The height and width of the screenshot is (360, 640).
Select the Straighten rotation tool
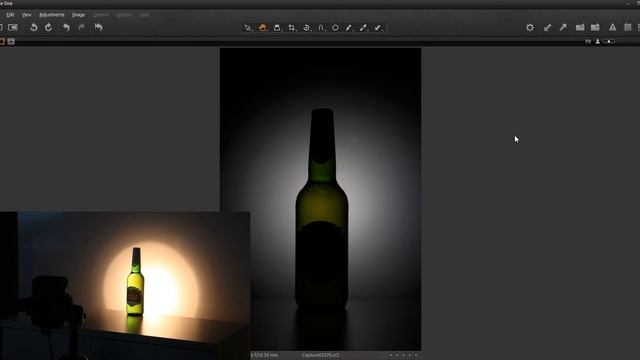[x=307, y=28]
